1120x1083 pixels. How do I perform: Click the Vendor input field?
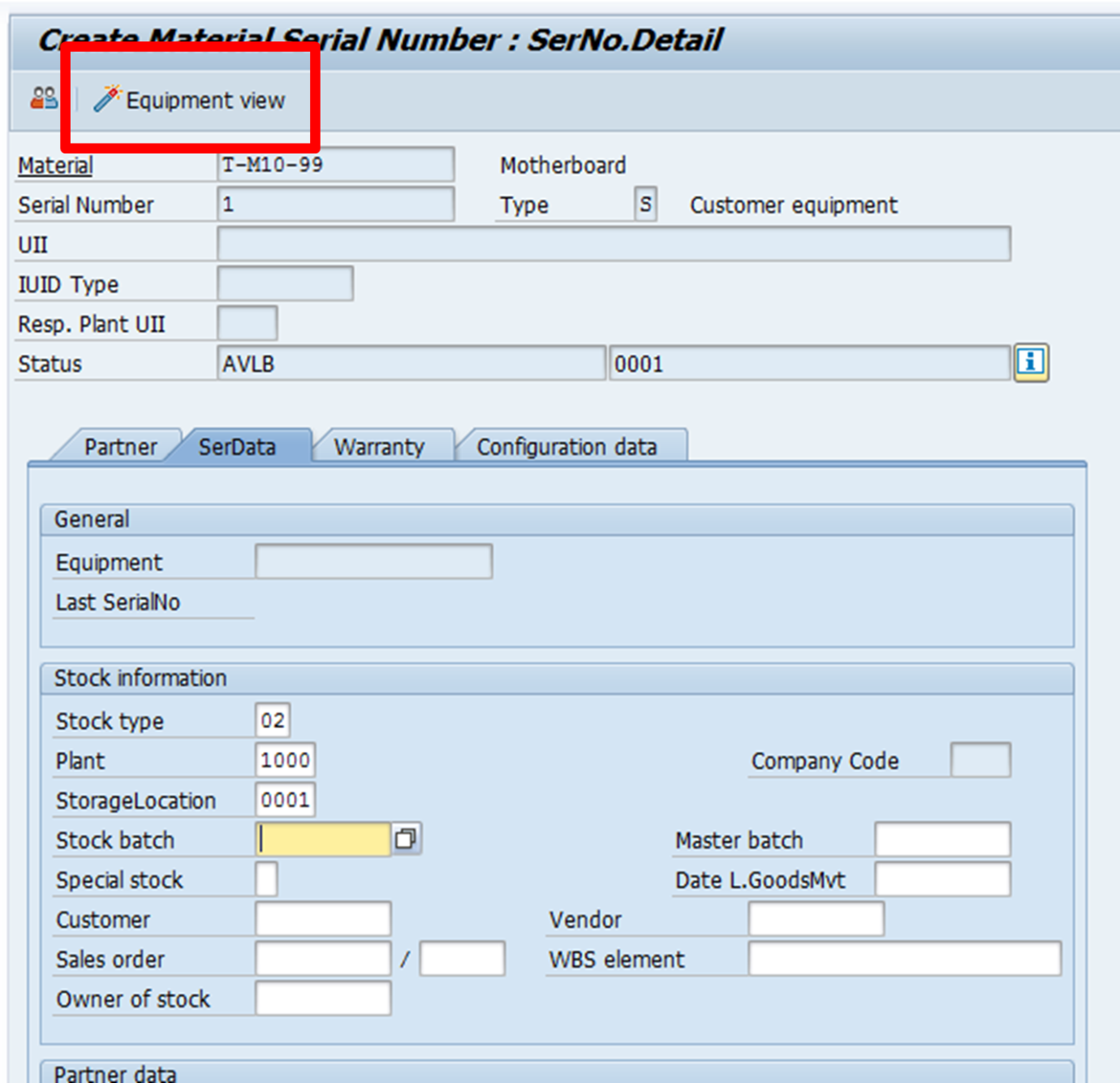pos(816,919)
